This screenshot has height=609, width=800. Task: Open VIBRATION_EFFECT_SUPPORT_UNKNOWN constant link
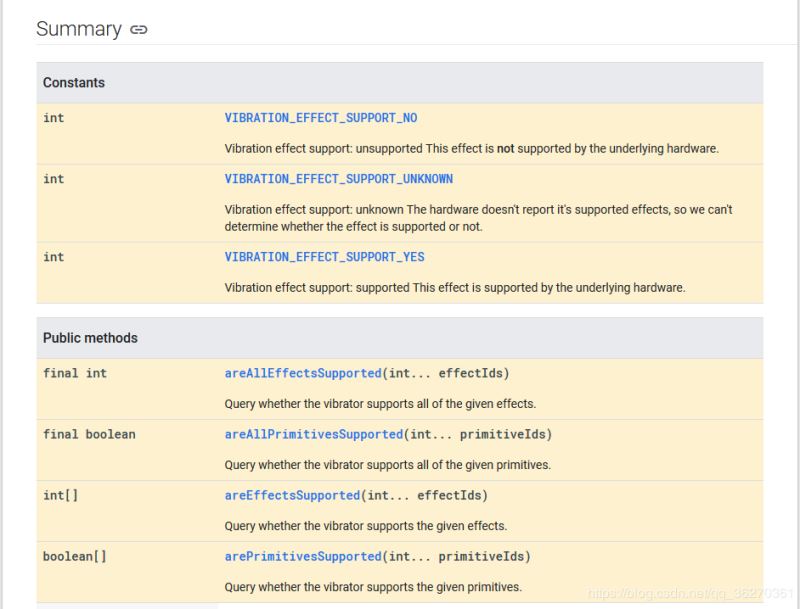[x=338, y=179]
